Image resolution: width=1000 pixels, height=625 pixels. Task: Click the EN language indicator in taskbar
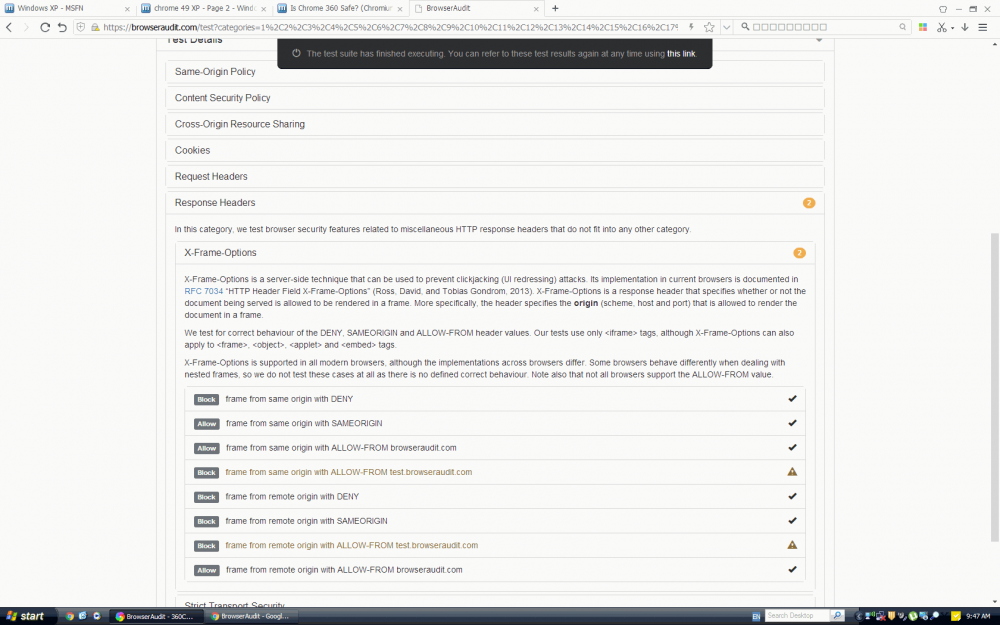(756, 616)
